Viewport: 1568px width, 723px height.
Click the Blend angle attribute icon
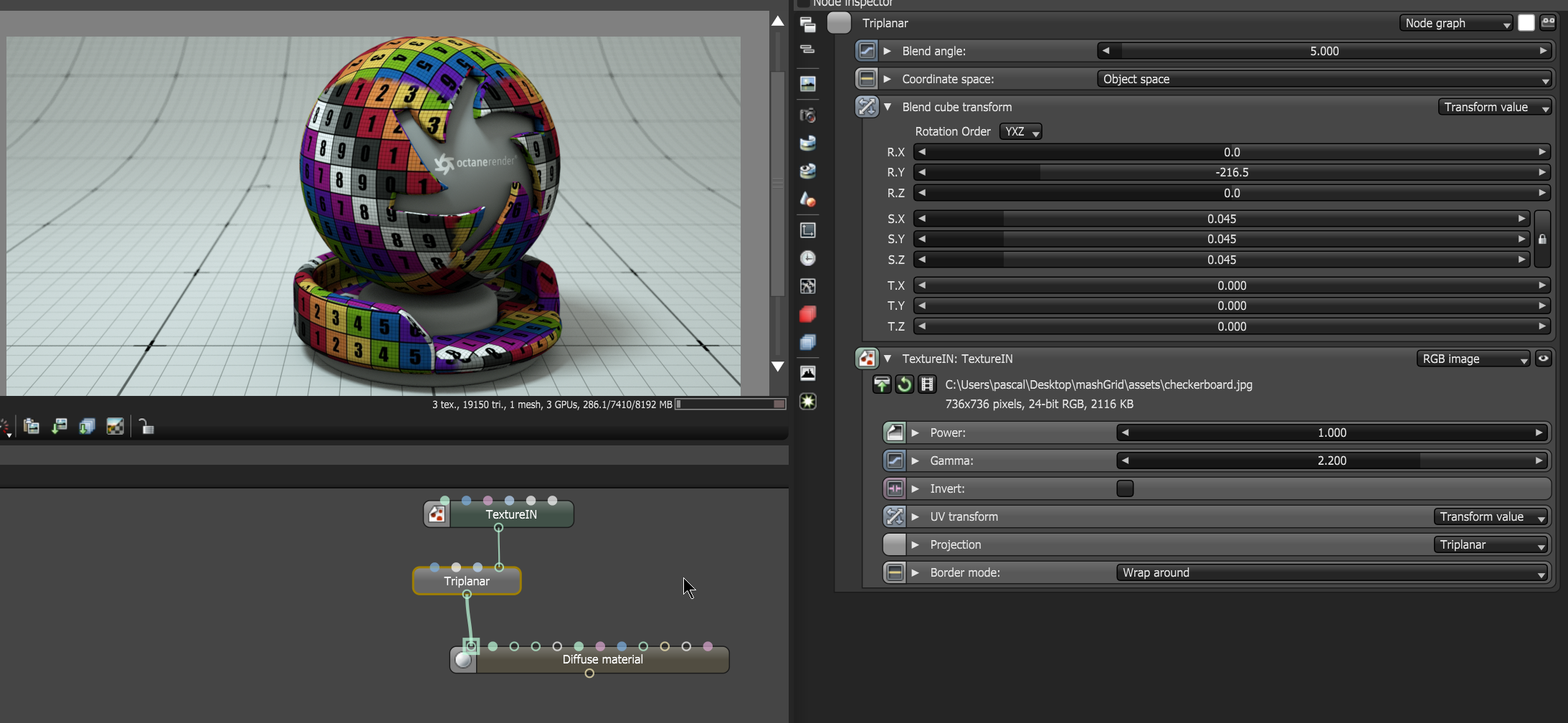[x=867, y=51]
